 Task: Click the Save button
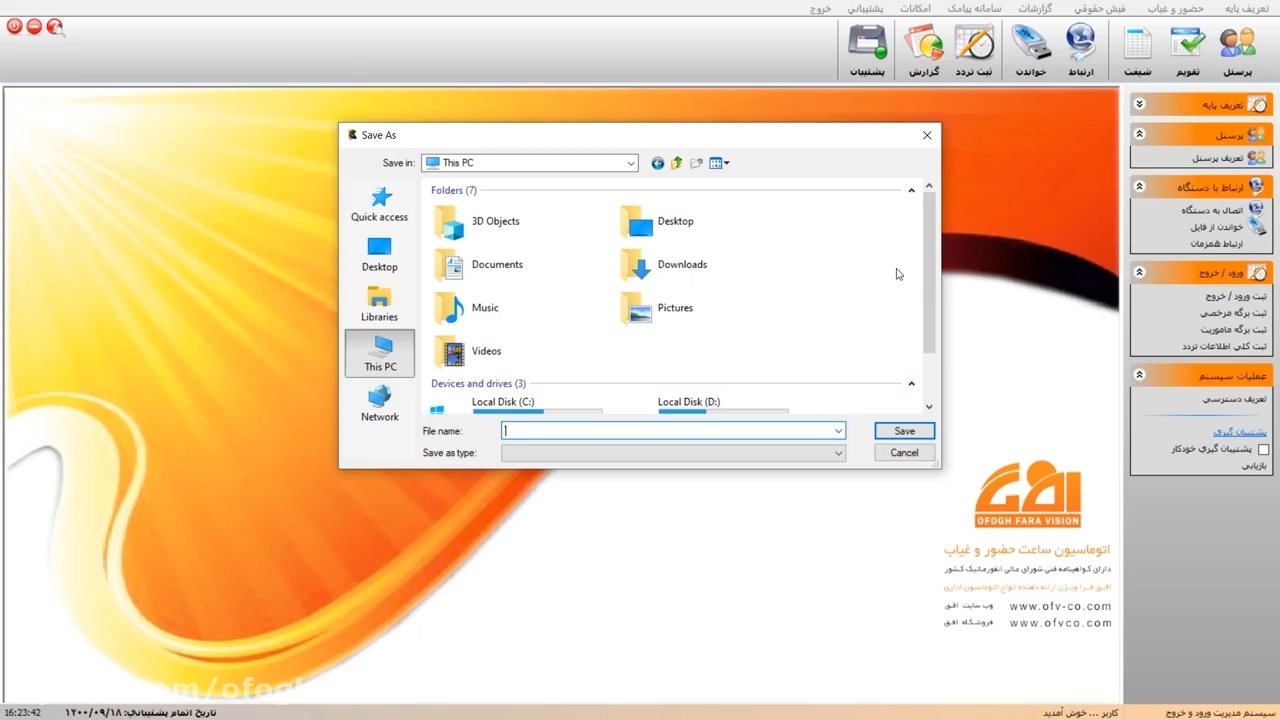pyautogui.click(x=904, y=431)
